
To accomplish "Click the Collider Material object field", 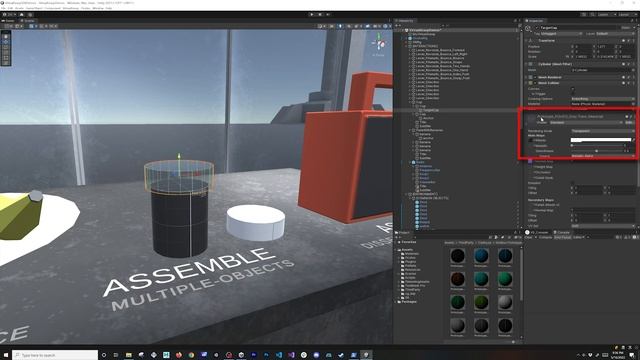I will (x=603, y=104).
